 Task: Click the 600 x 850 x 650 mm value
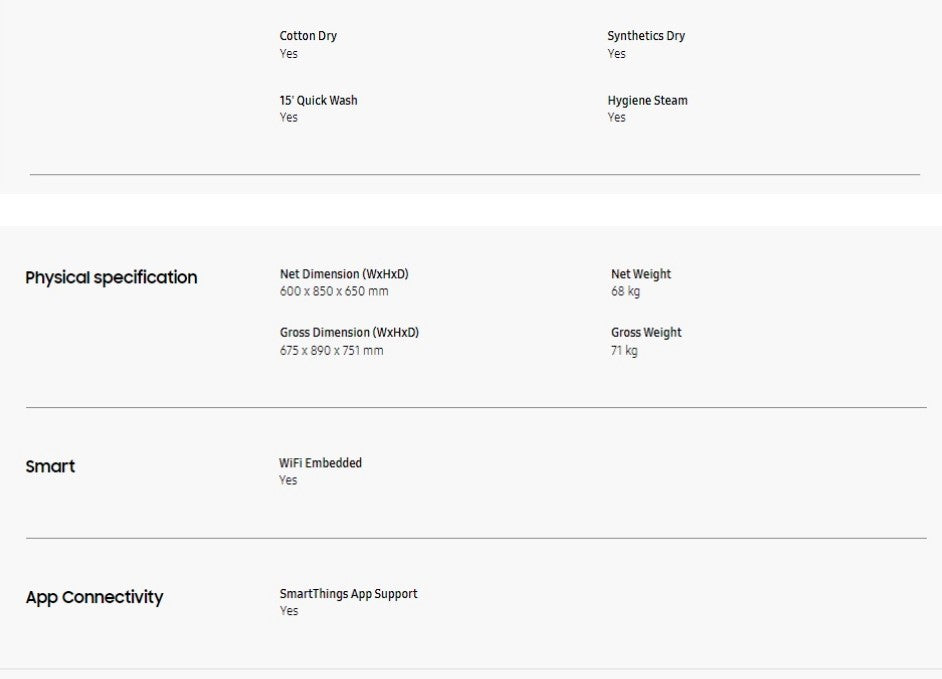(x=334, y=292)
